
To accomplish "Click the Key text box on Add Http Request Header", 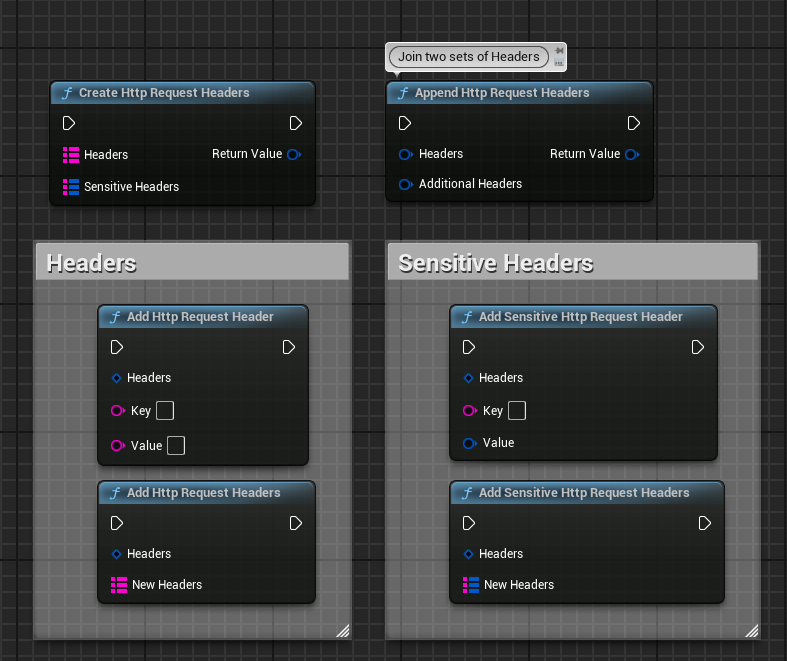I will click(165, 411).
